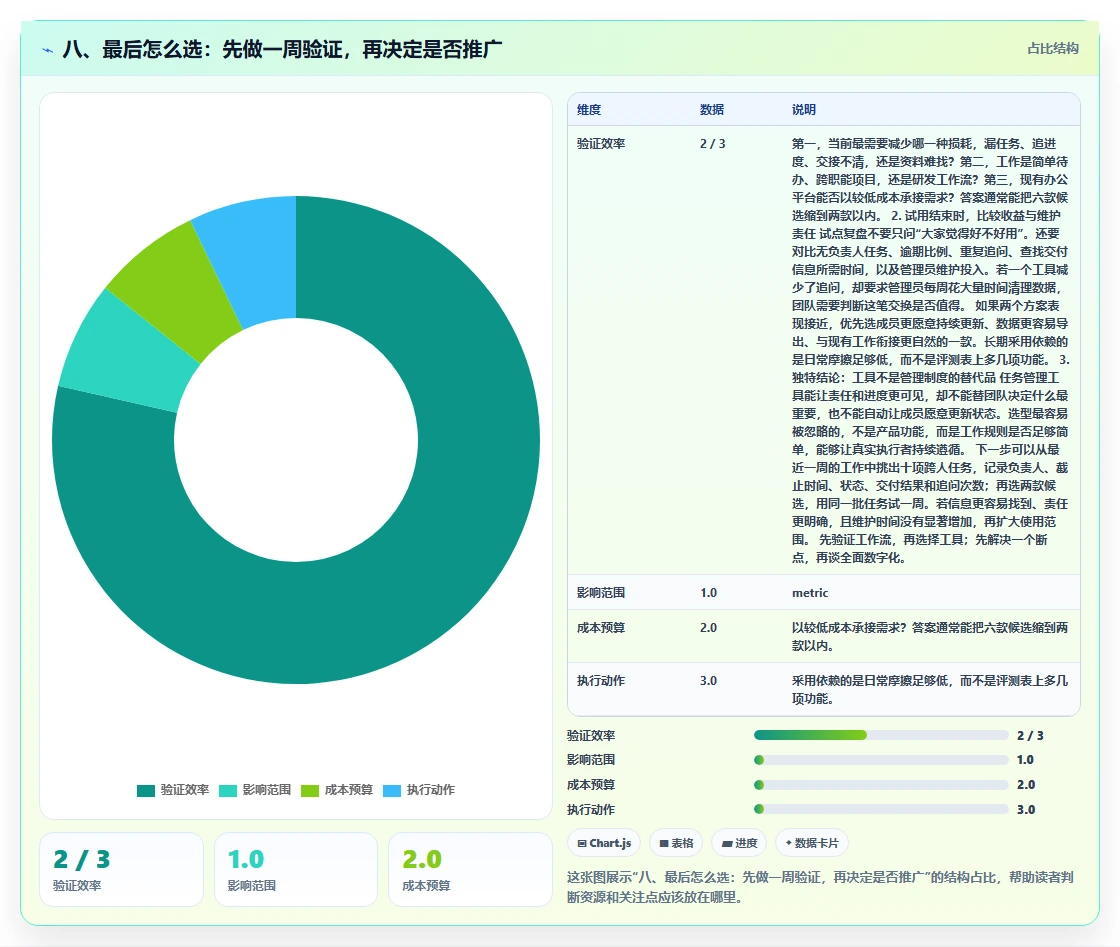Click the 2 / 3 验证效率 data card
The height and width of the screenshot is (947, 1120).
[x=121, y=869]
